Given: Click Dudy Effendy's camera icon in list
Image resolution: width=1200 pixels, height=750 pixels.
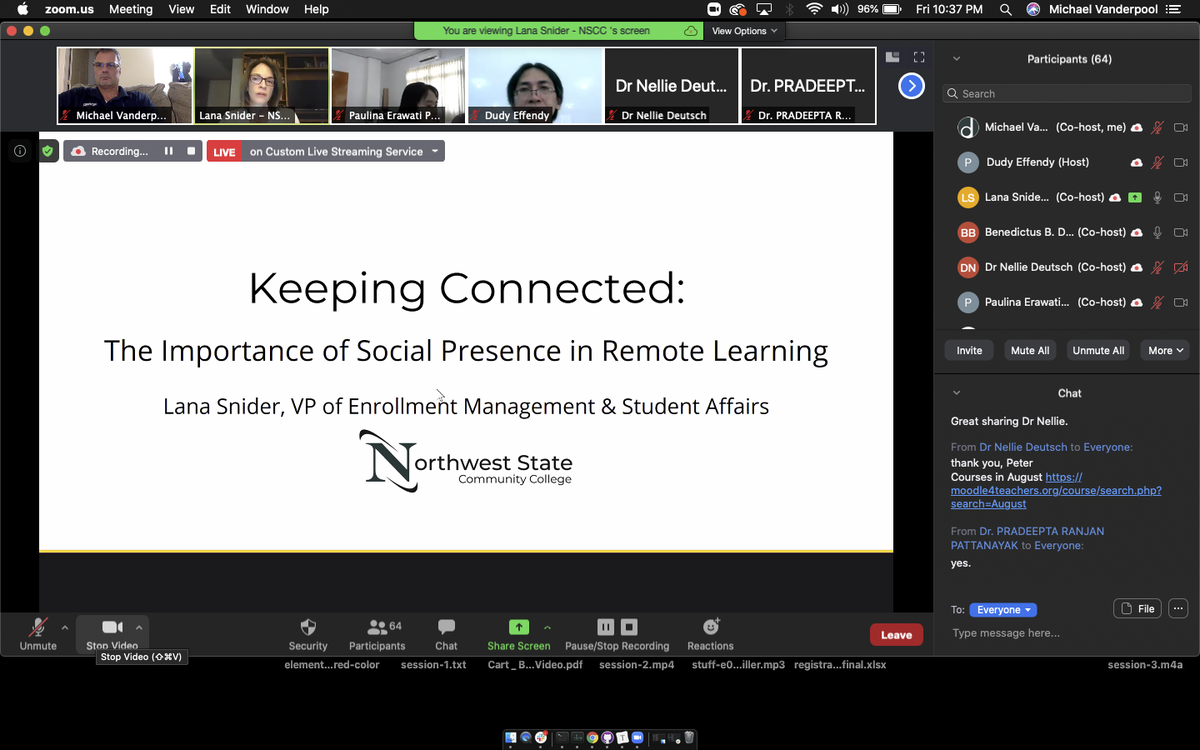Looking at the screenshot, I should (1181, 162).
